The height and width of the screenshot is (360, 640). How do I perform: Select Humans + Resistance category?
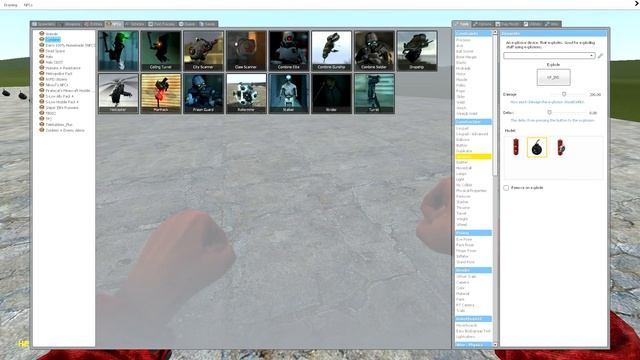[62, 68]
